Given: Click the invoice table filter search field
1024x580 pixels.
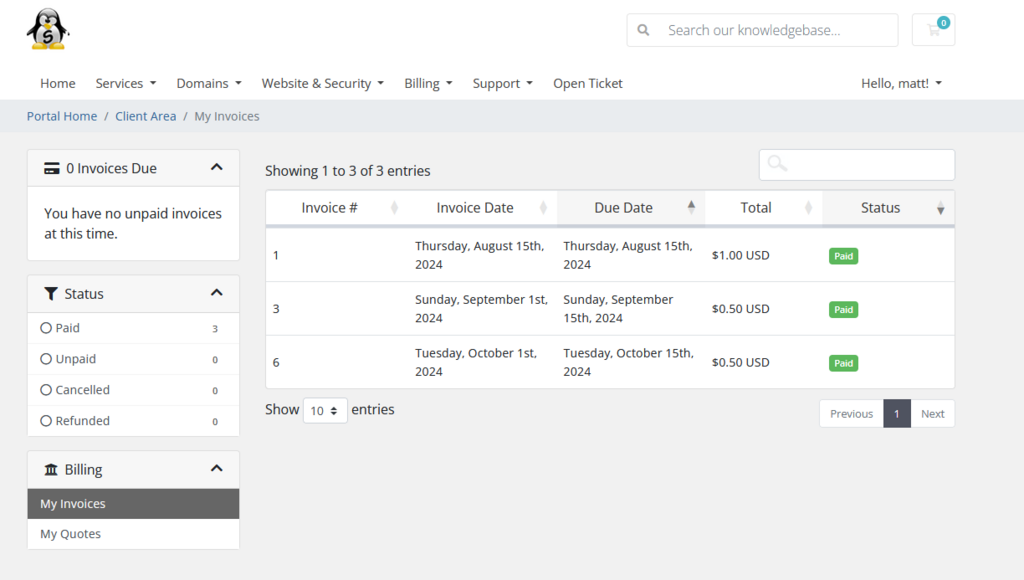Looking at the screenshot, I should [x=868, y=165].
